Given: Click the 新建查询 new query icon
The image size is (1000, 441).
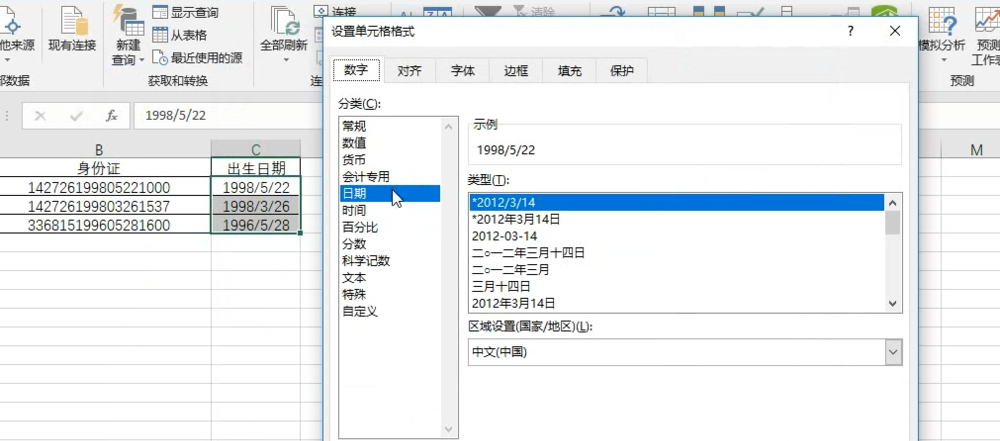Looking at the screenshot, I should [x=128, y=20].
